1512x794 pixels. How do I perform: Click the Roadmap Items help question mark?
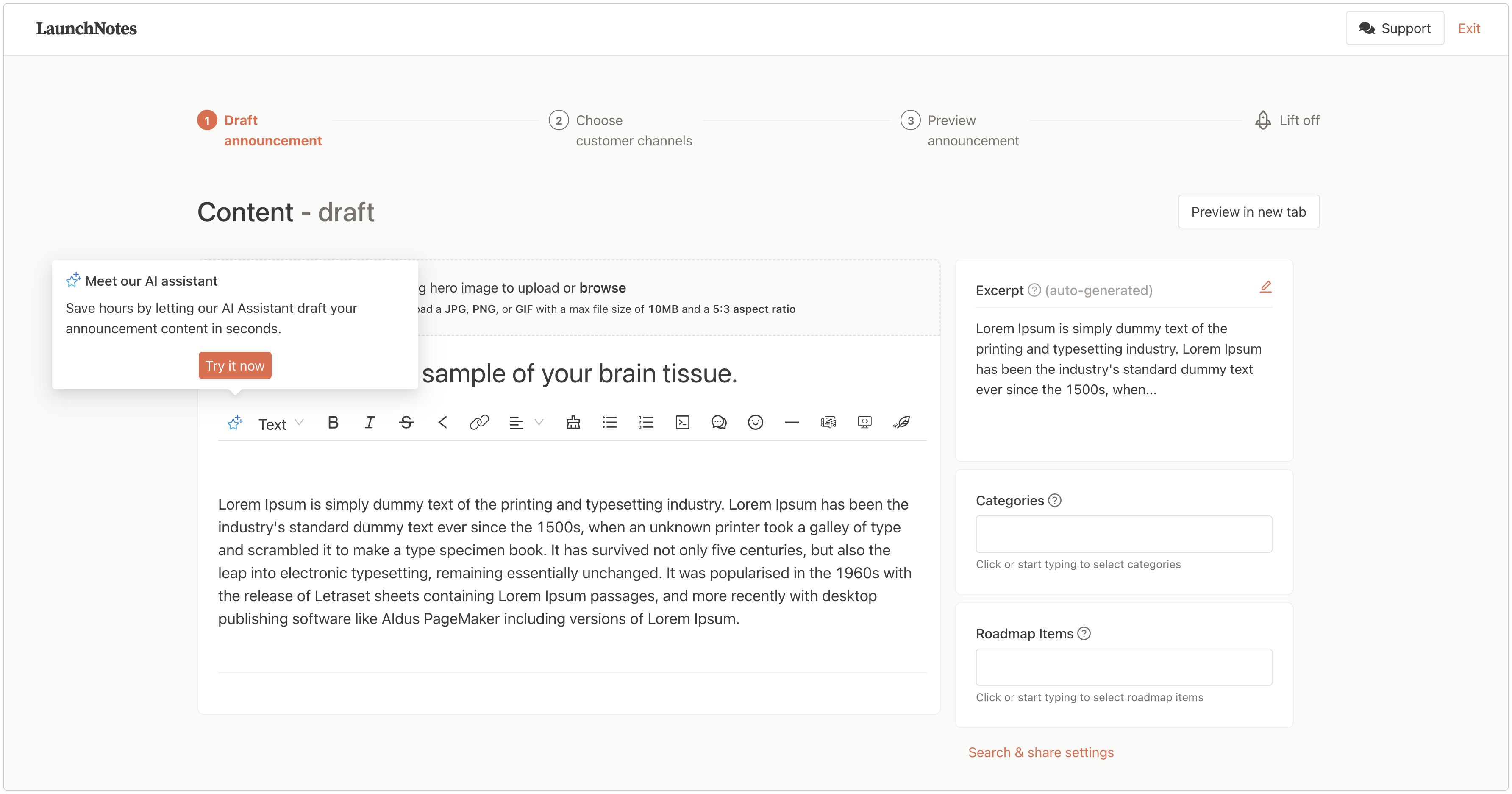pyautogui.click(x=1084, y=634)
